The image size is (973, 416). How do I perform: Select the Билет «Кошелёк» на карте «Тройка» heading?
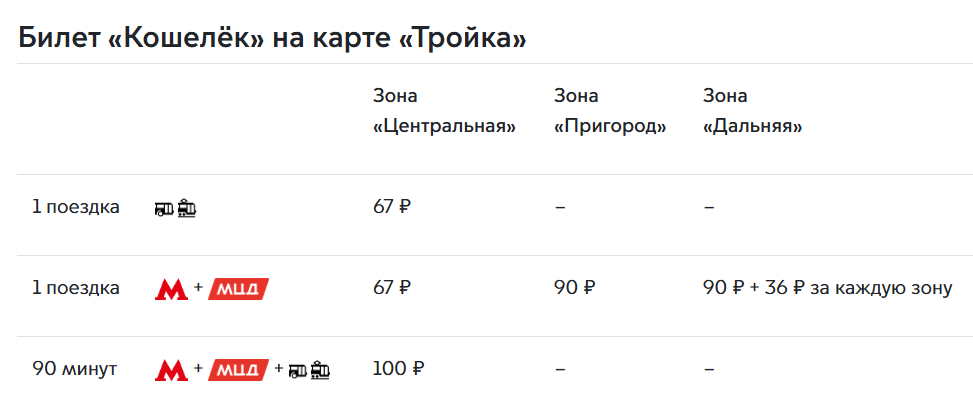(272, 38)
